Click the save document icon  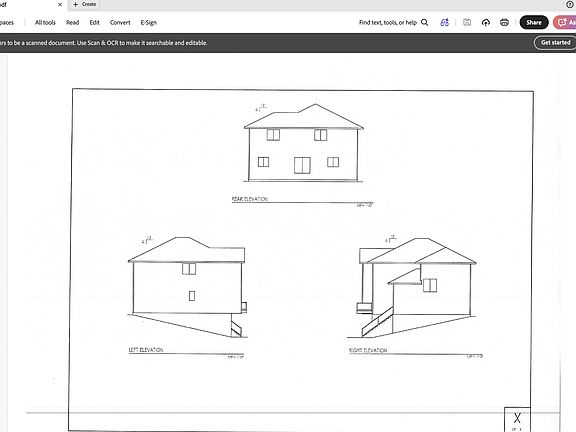(x=467, y=22)
